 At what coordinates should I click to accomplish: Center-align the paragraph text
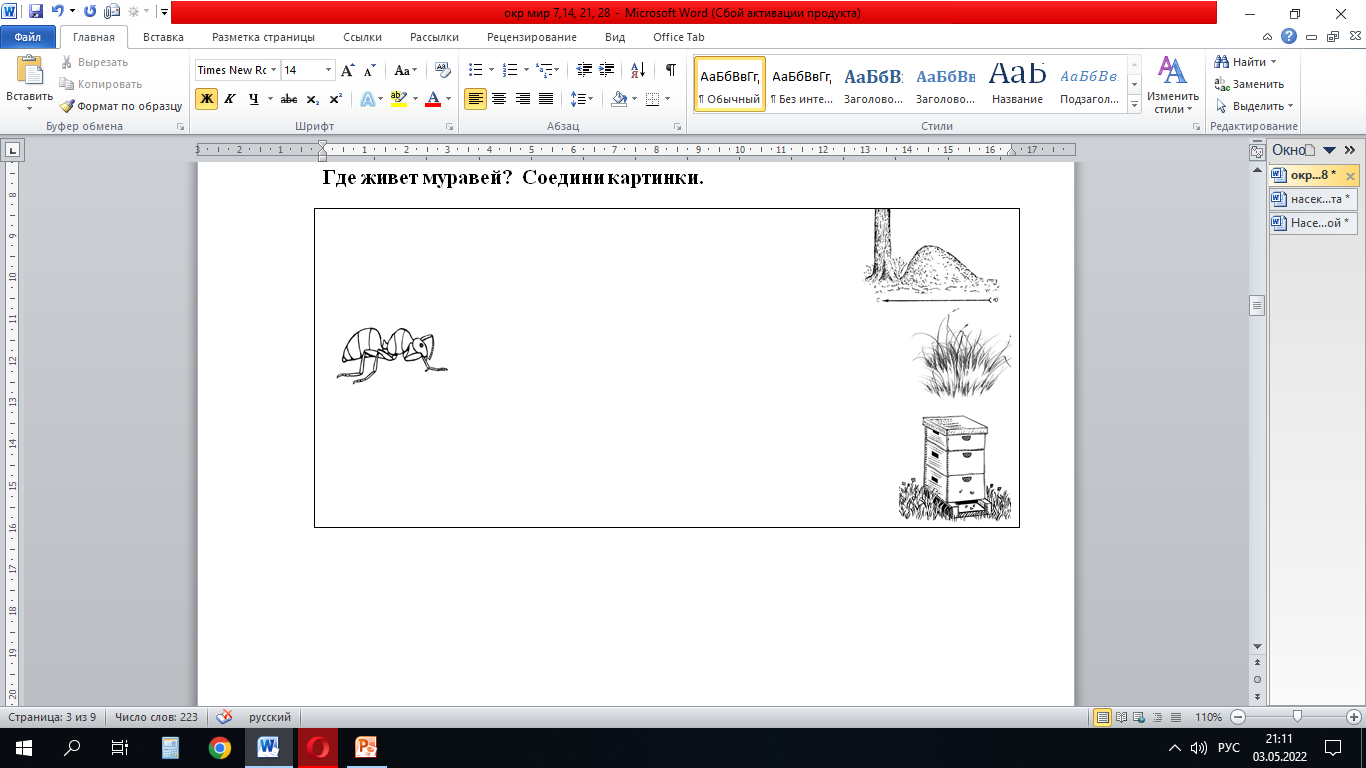pyautogui.click(x=499, y=99)
